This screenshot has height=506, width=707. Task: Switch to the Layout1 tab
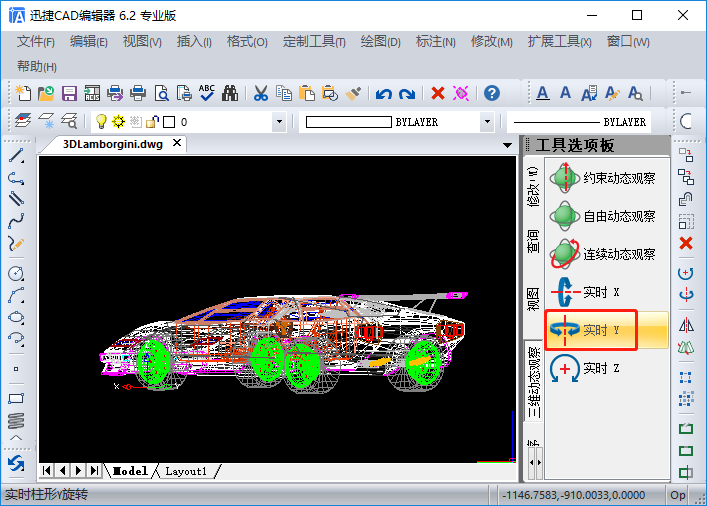click(186, 471)
